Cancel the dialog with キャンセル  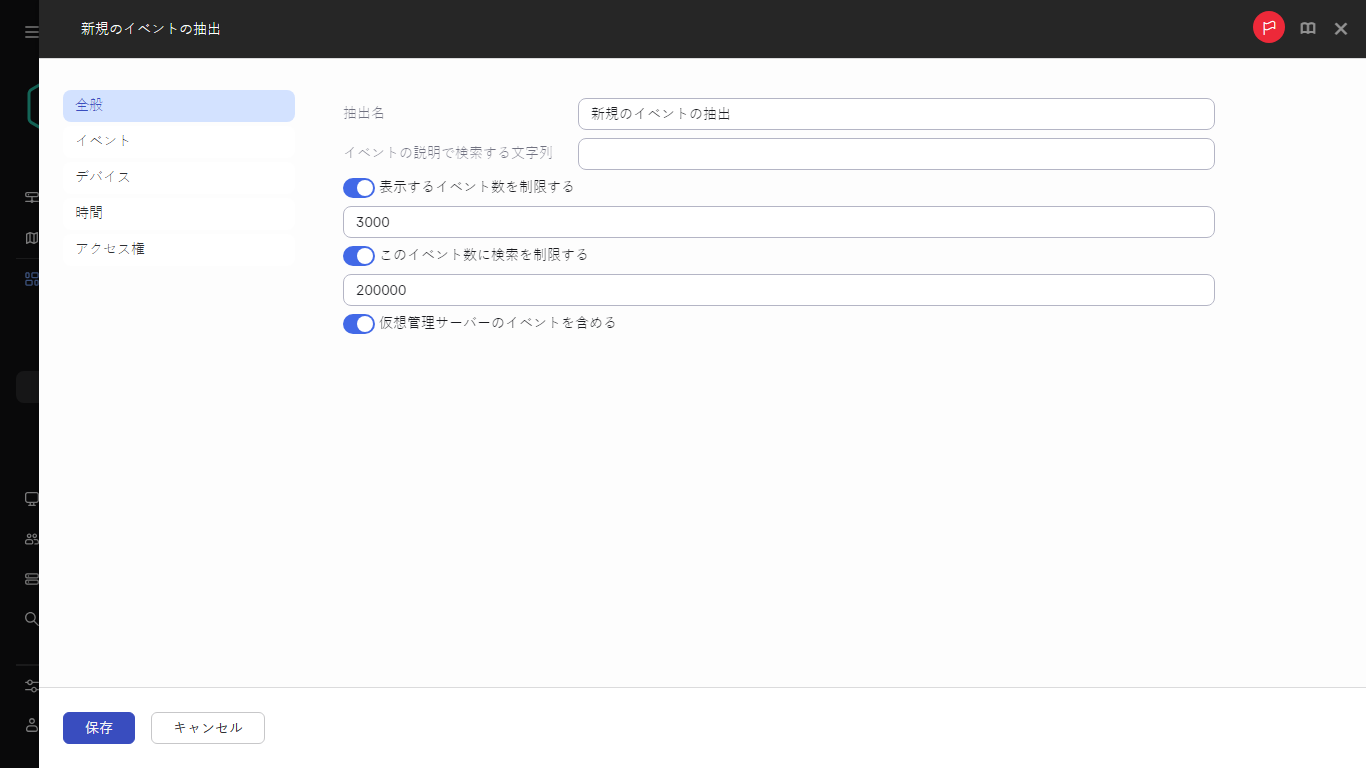(207, 728)
